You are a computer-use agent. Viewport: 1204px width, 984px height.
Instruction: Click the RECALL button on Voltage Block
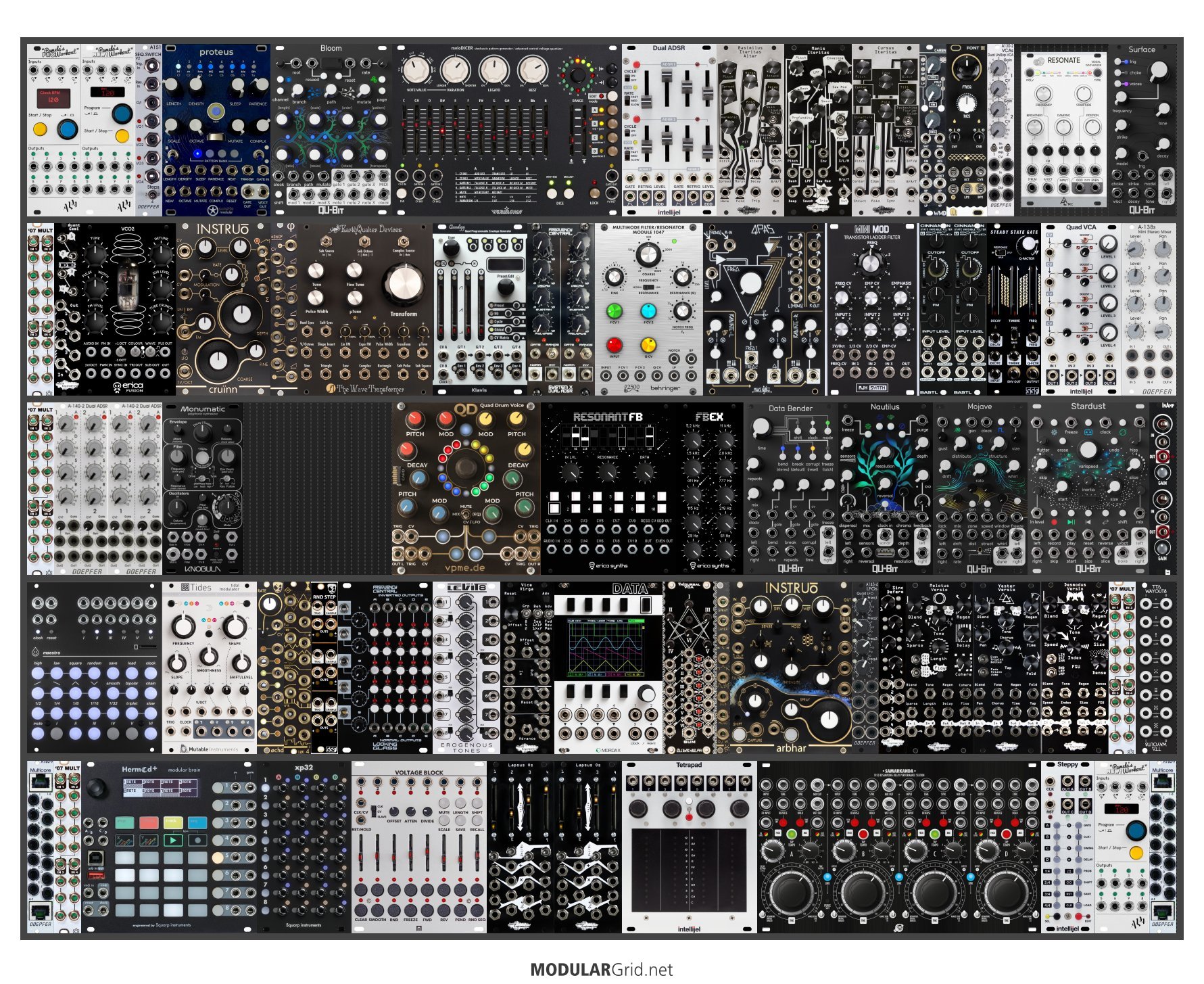click(477, 820)
